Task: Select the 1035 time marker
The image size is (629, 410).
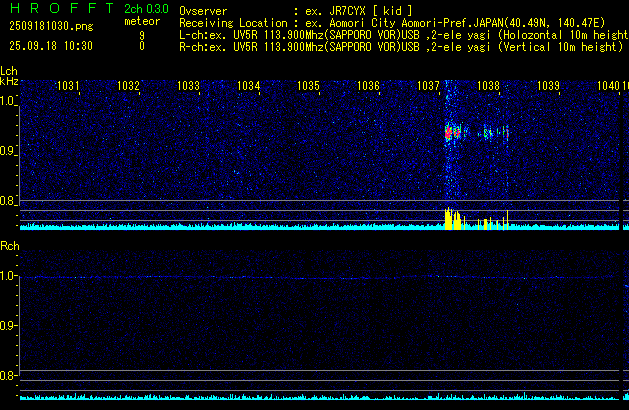Action: (x=308, y=86)
